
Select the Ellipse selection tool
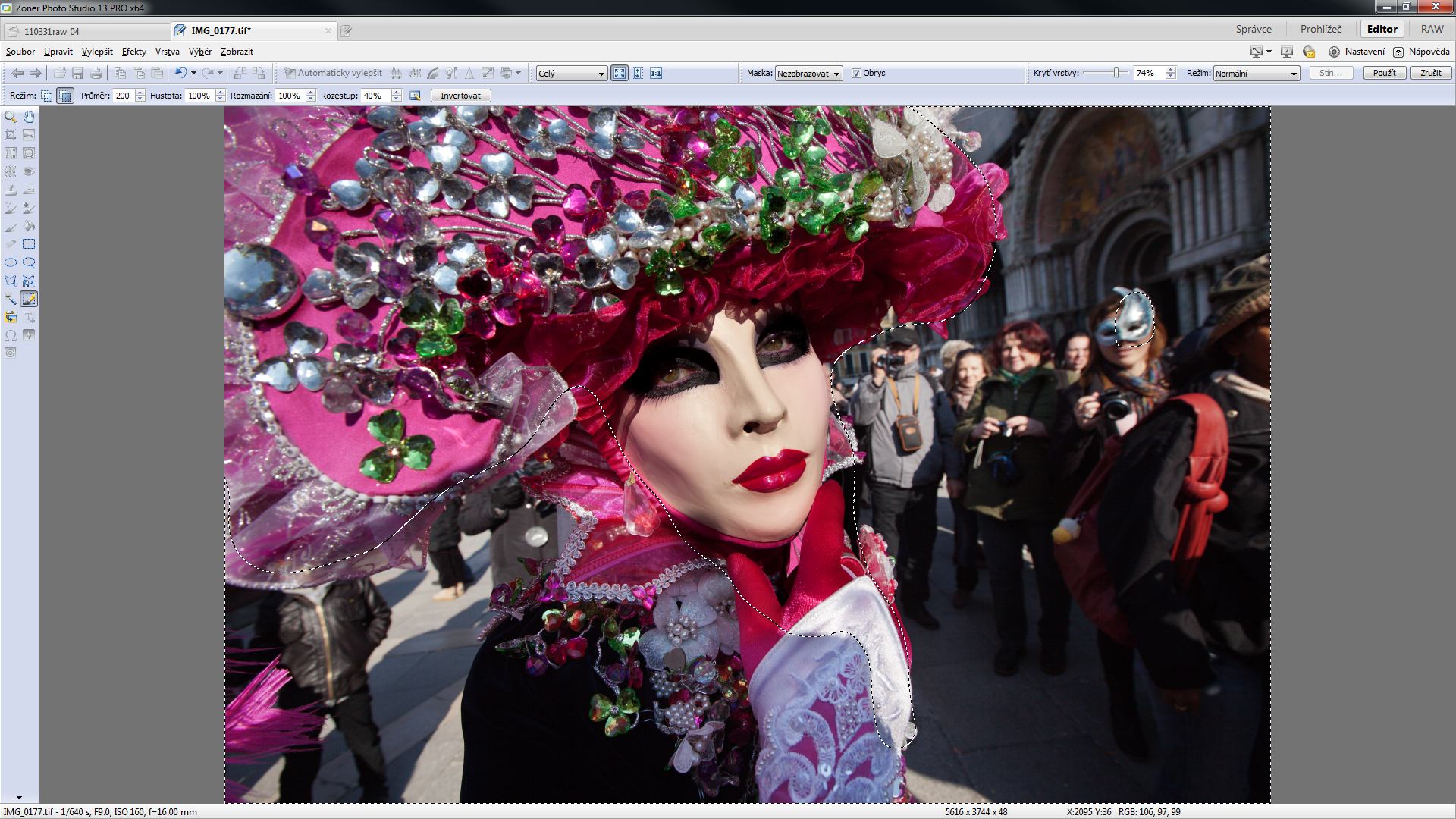click(x=11, y=262)
